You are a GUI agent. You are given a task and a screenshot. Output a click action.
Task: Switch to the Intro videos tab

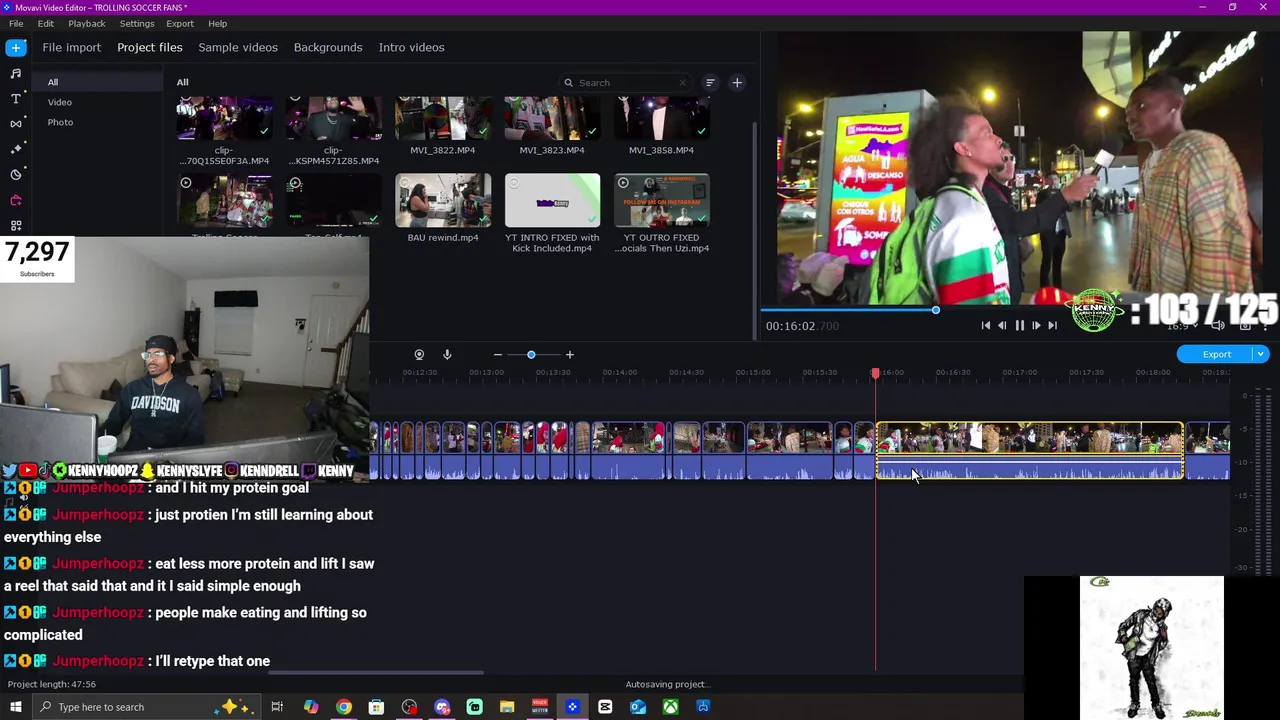point(411,47)
